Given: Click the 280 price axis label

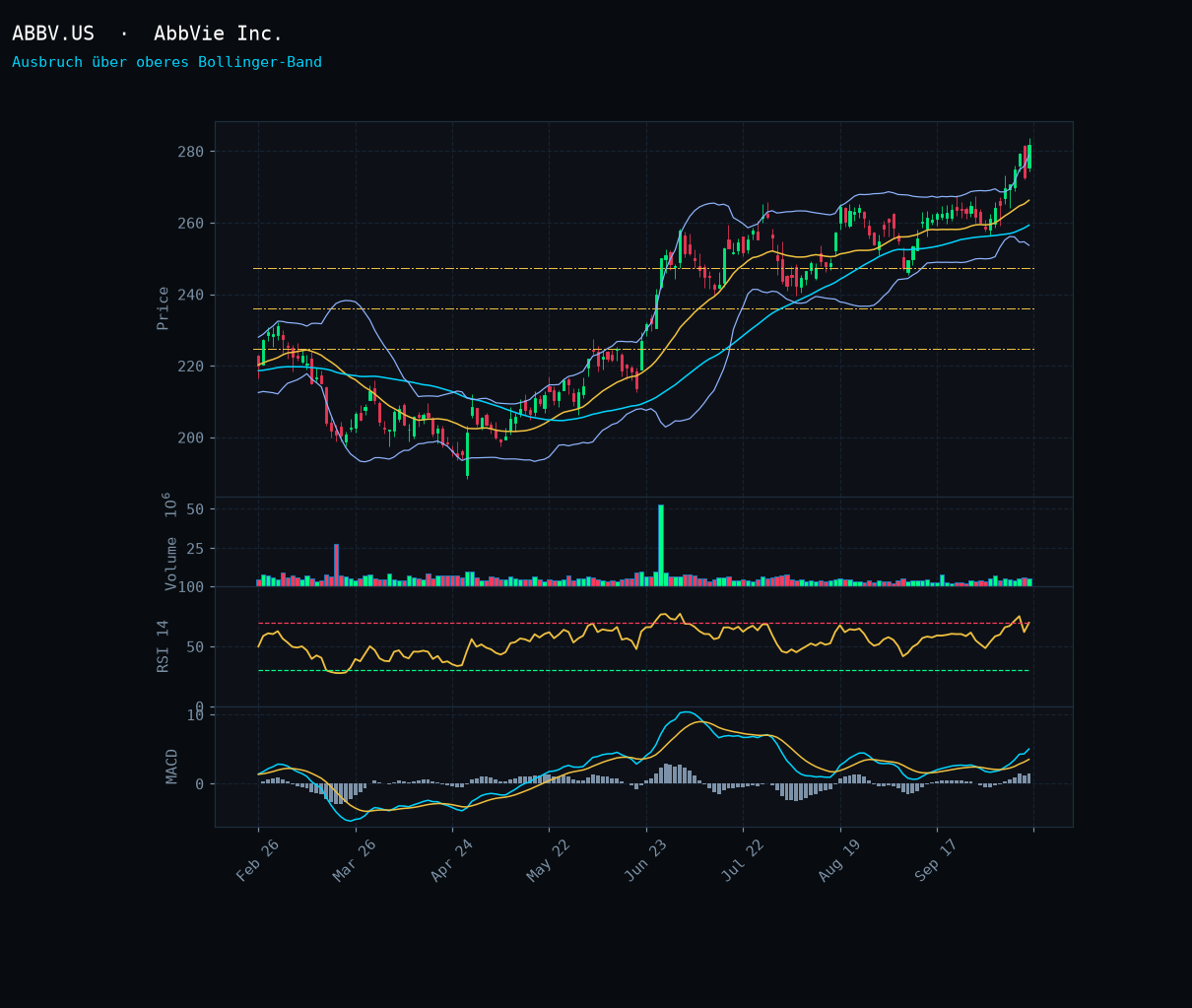Looking at the screenshot, I should (190, 152).
